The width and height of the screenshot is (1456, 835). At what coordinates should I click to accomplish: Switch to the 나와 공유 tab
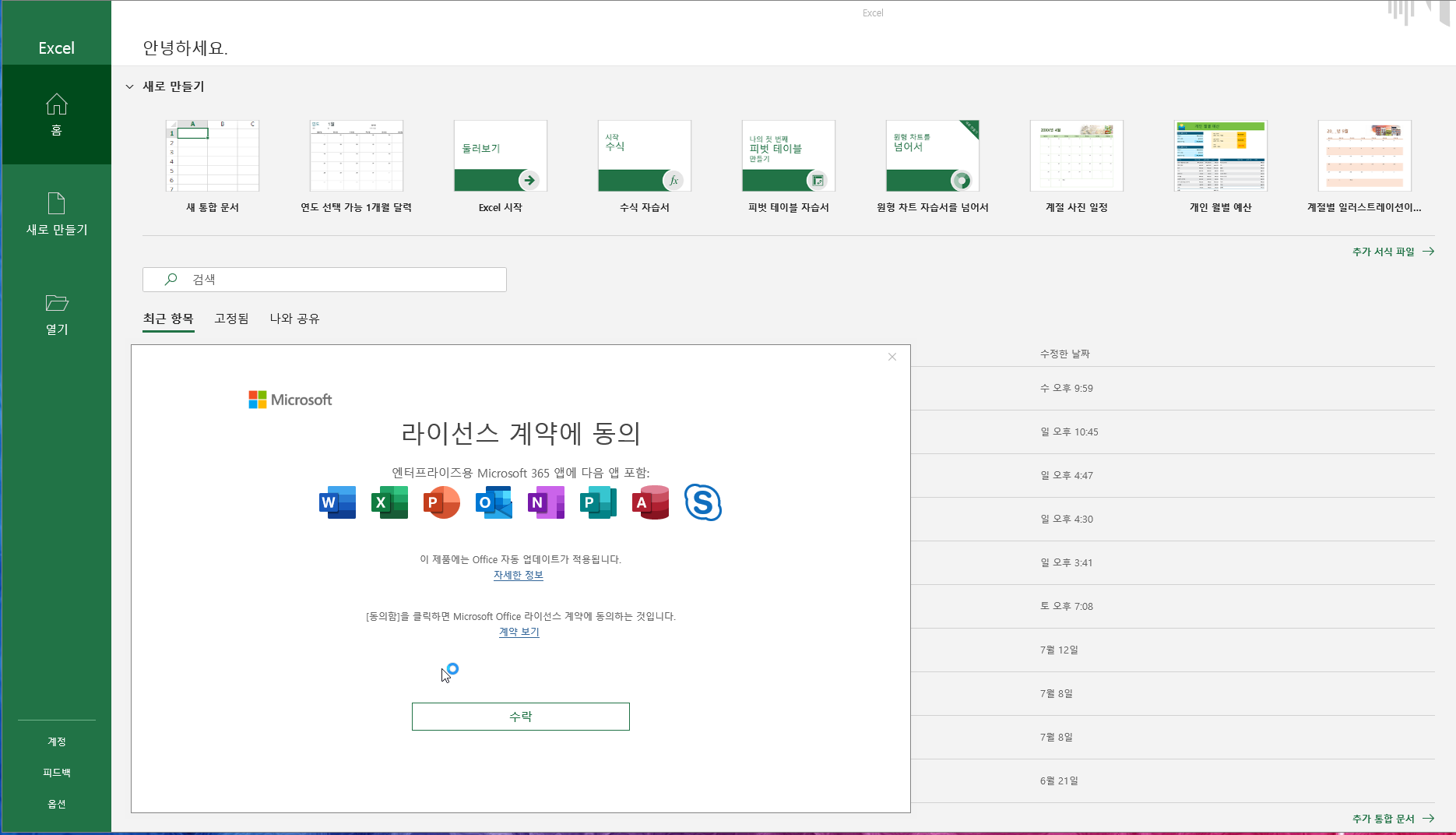click(294, 319)
